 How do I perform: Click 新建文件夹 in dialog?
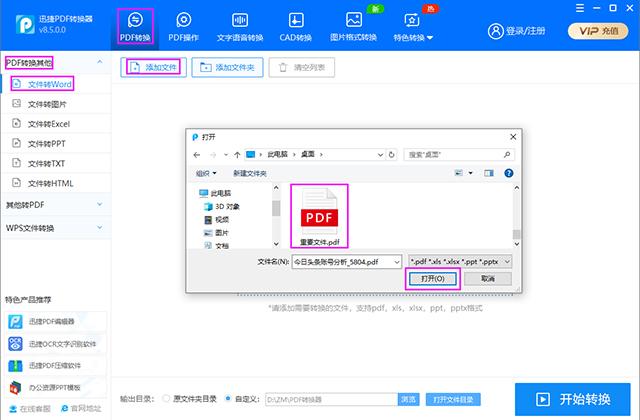click(250, 173)
